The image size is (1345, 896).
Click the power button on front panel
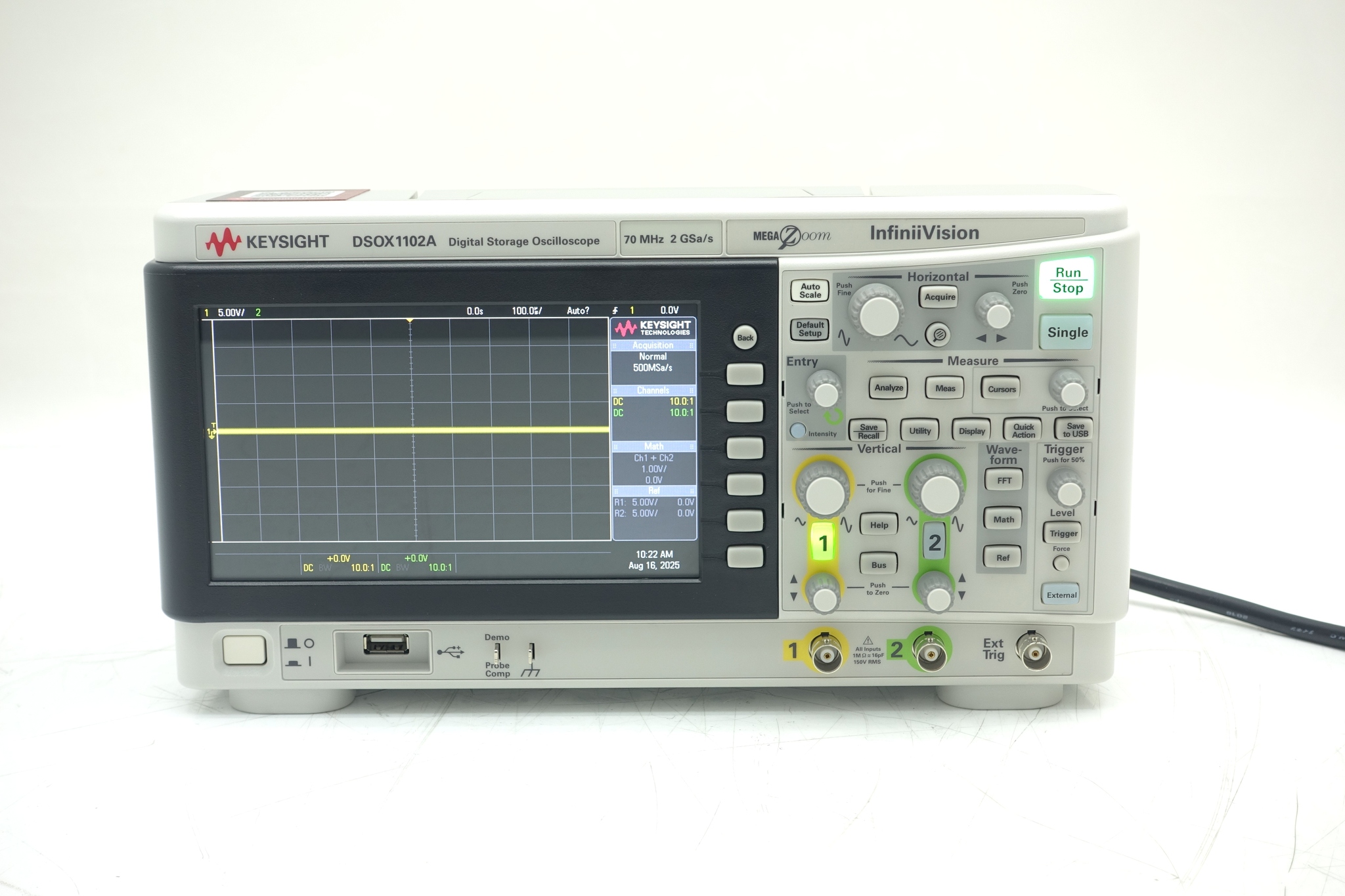coord(244,650)
